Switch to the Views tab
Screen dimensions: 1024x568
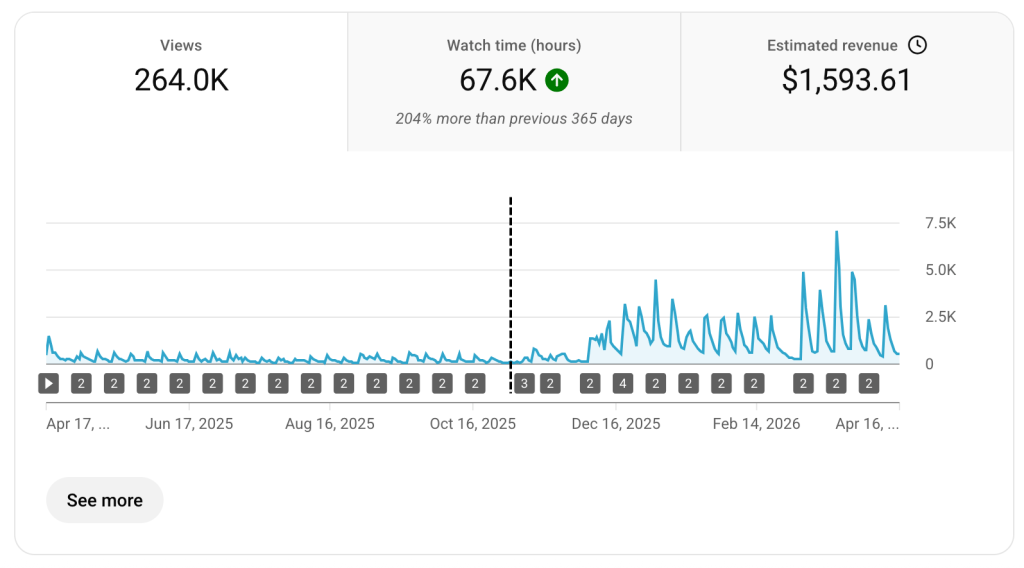pyautogui.click(x=181, y=68)
